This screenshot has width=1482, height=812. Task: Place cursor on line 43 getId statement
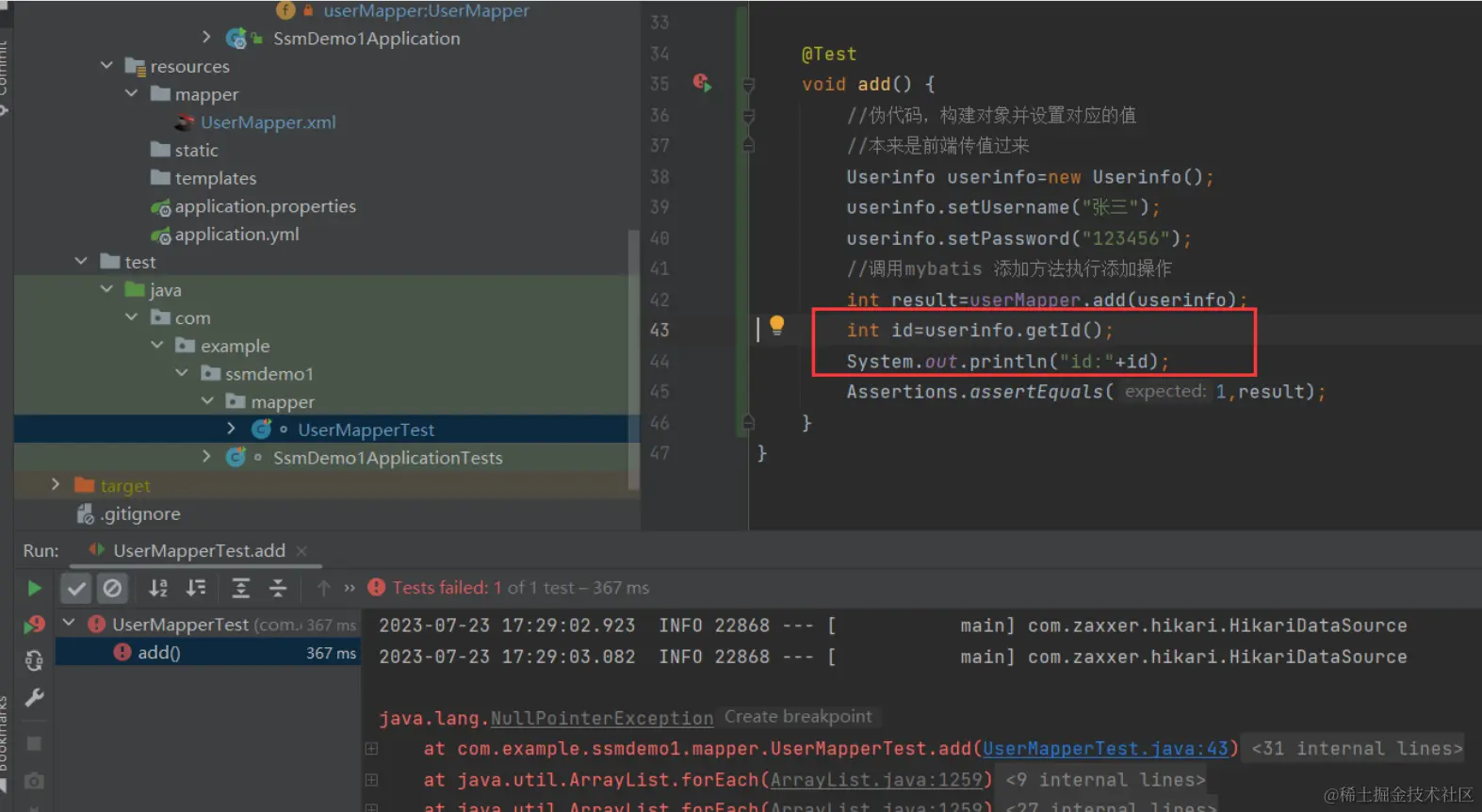click(x=980, y=331)
